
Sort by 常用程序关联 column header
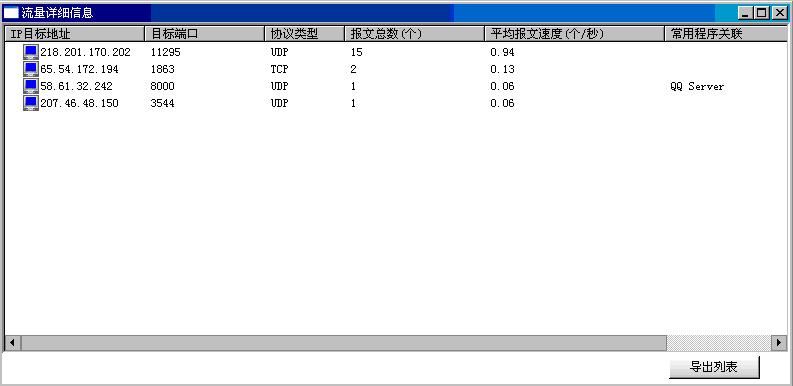pyautogui.click(x=726, y=34)
